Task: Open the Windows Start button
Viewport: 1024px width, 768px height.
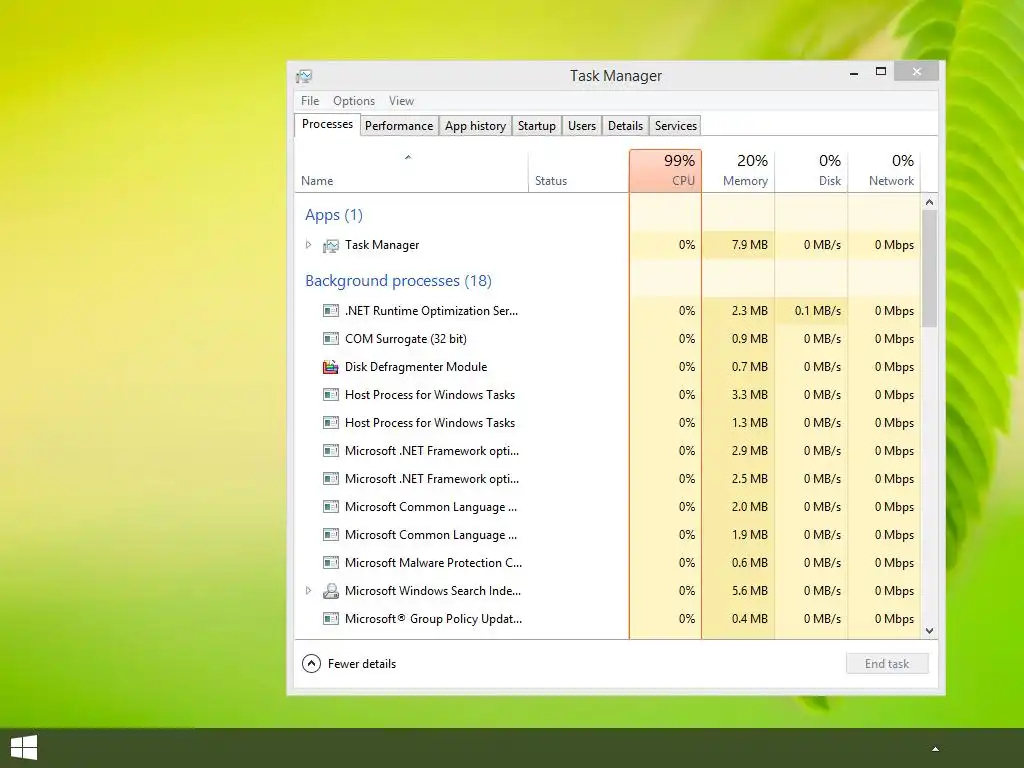Action: (x=24, y=748)
